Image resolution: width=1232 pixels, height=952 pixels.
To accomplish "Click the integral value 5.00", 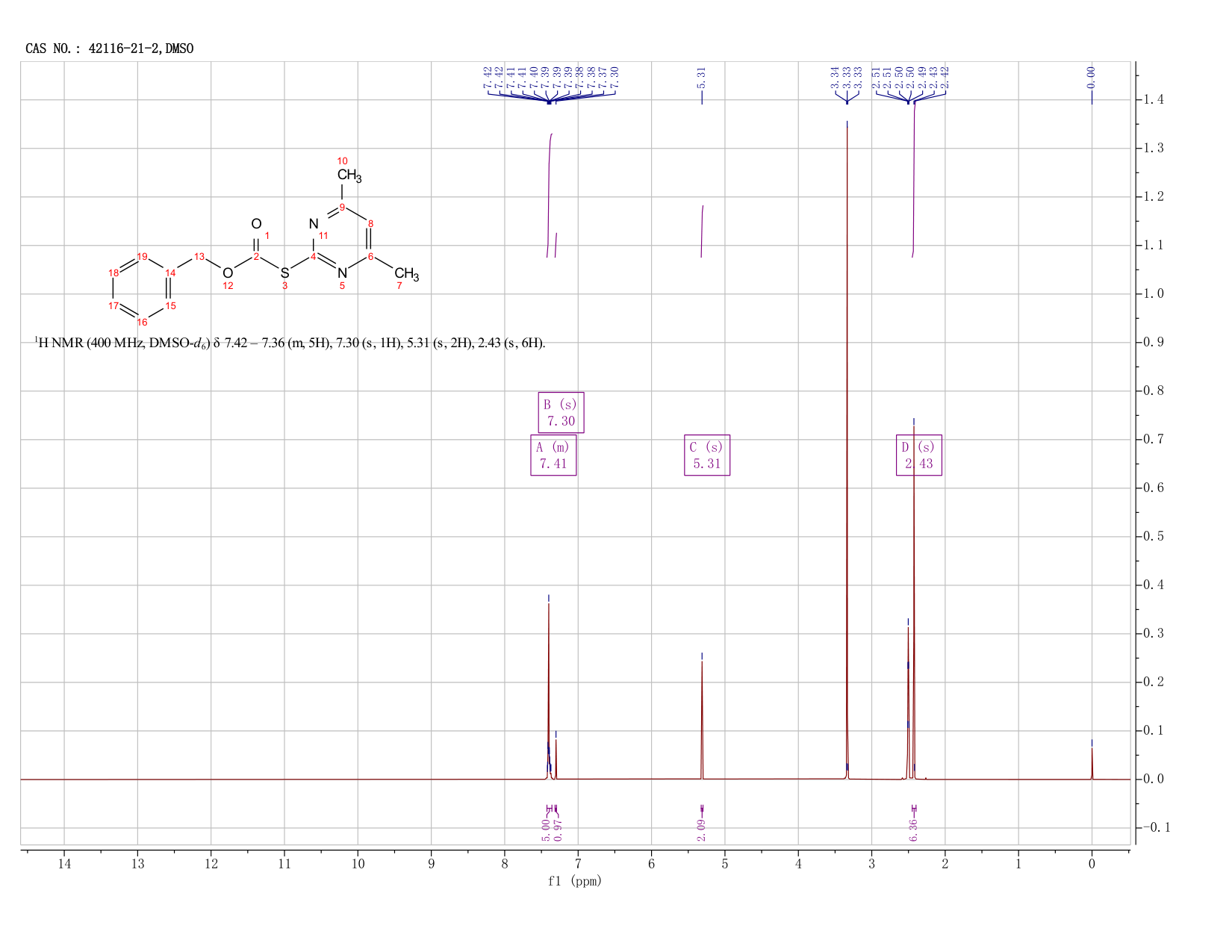I will [x=546, y=830].
